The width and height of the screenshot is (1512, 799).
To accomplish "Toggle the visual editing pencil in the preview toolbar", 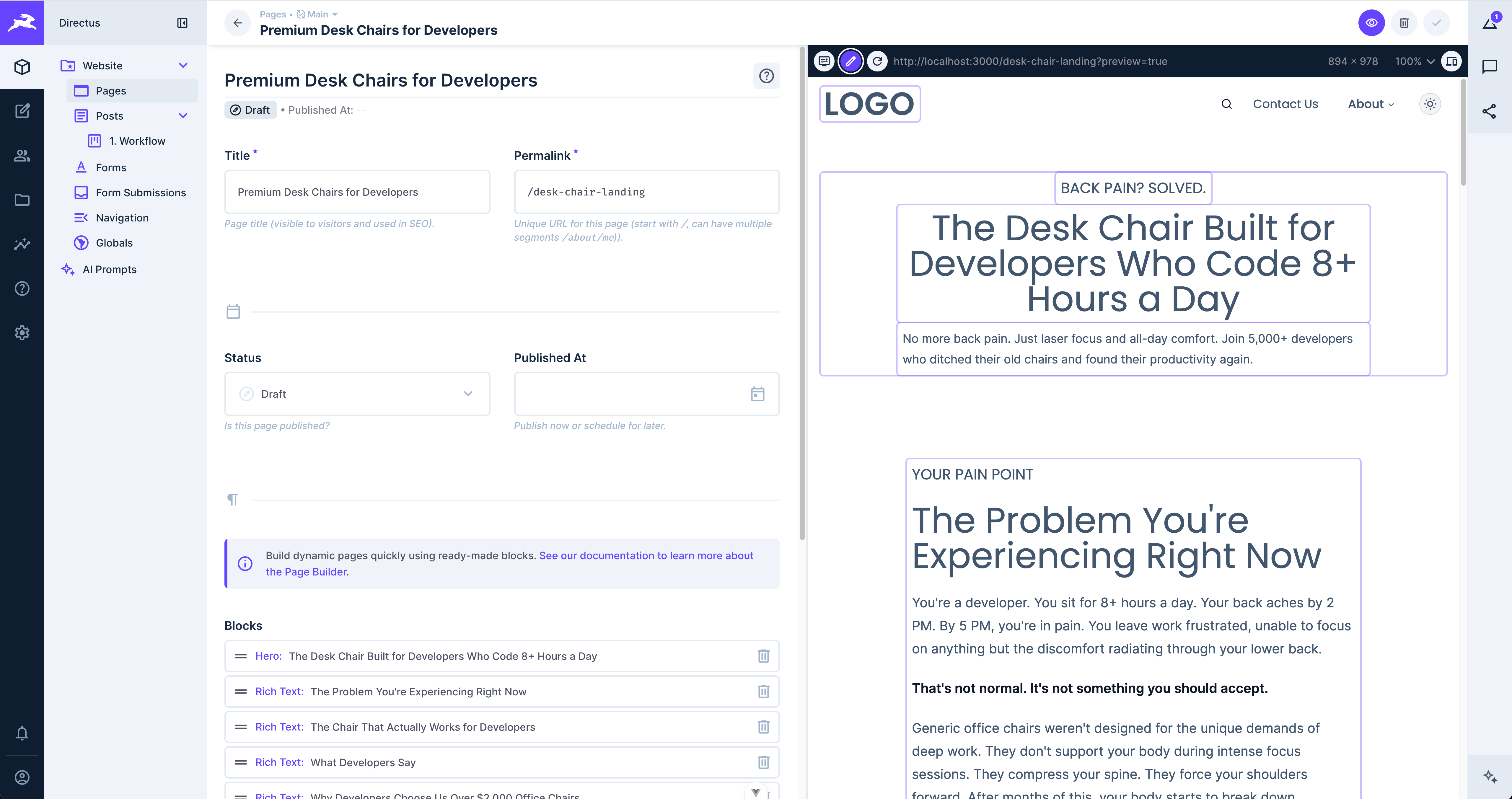I will pyautogui.click(x=850, y=61).
